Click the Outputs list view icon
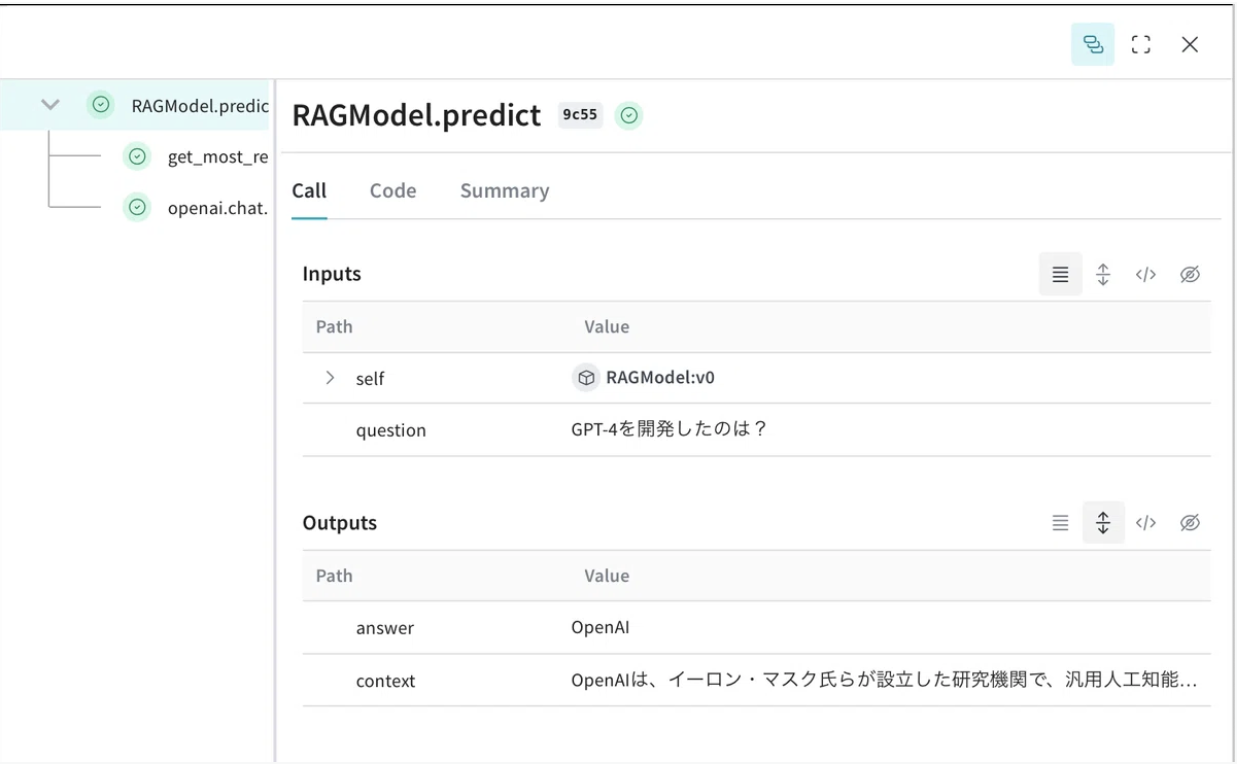1238x772 pixels. [1060, 522]
